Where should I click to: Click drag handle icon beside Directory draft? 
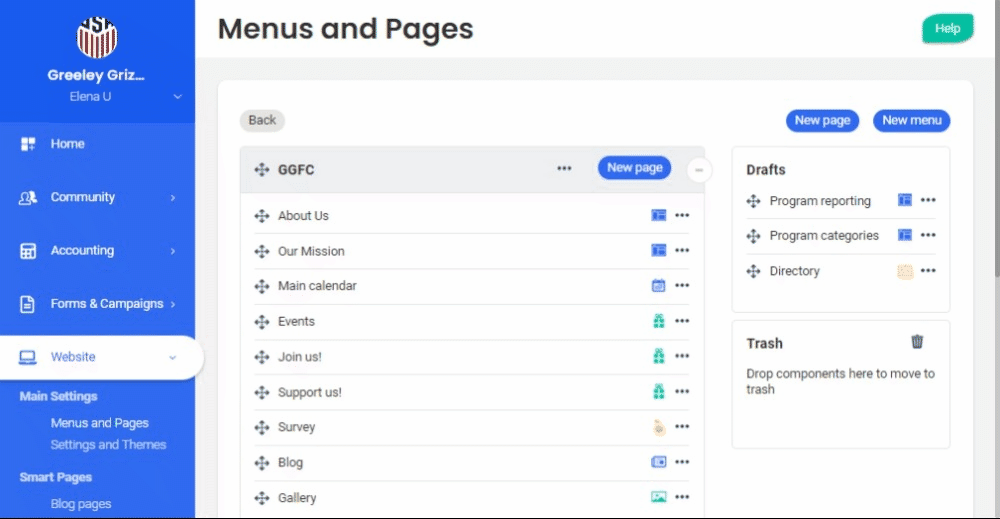pyautogui.click(x=754, y=271)
